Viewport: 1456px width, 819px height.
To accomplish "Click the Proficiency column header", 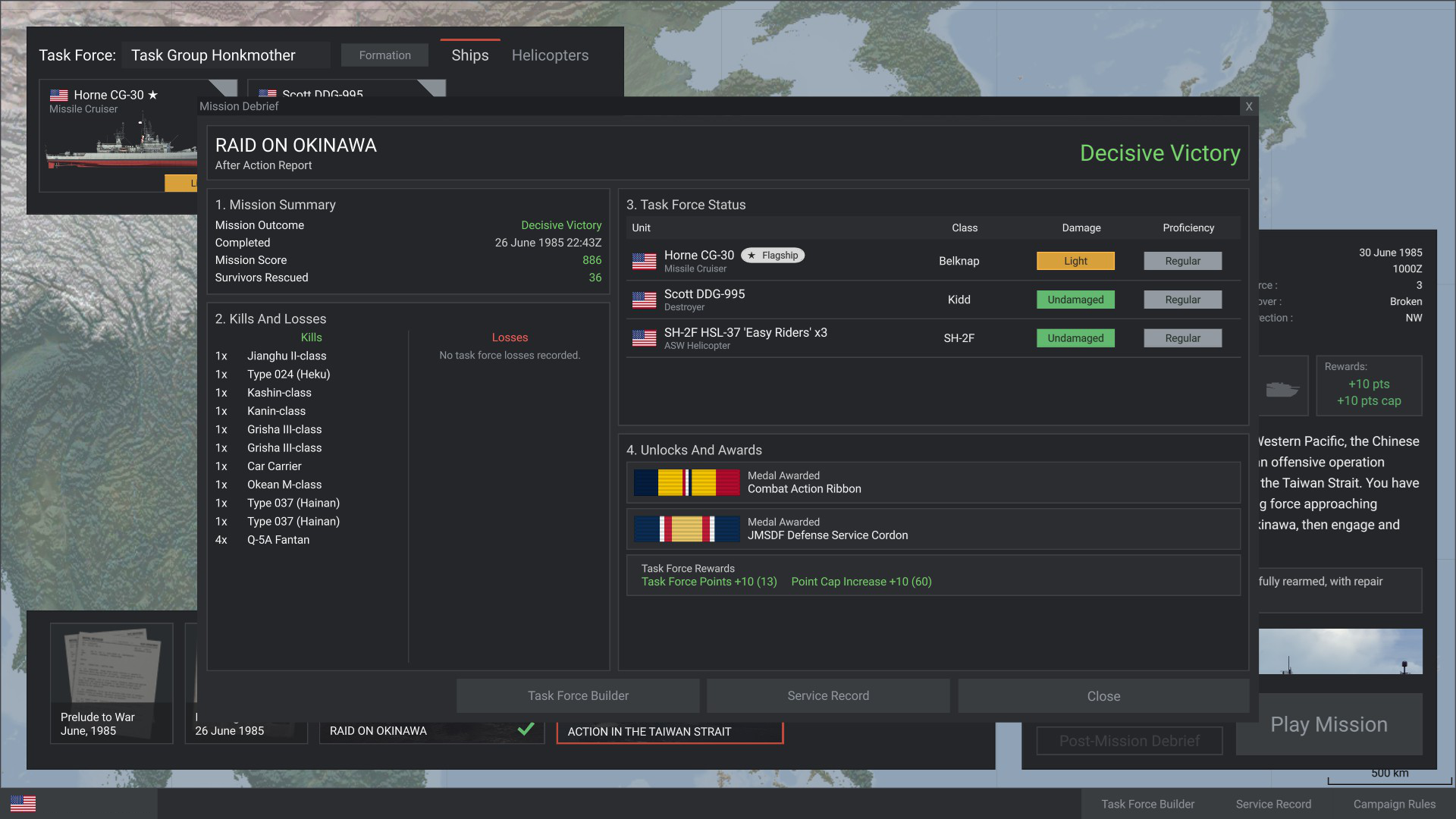I will click(x=1188, y=227).
